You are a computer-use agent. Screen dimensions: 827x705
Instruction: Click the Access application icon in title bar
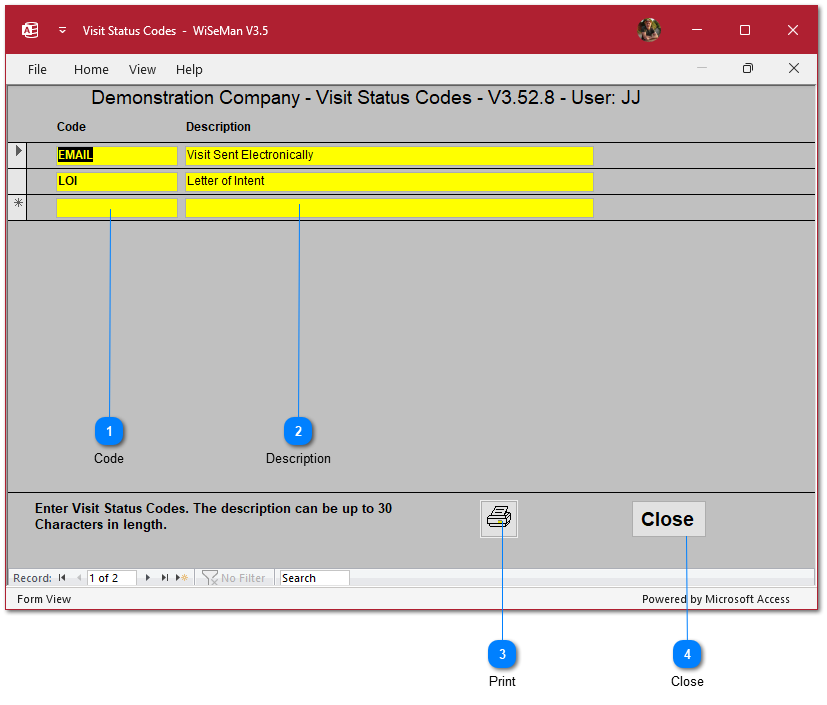30,30
